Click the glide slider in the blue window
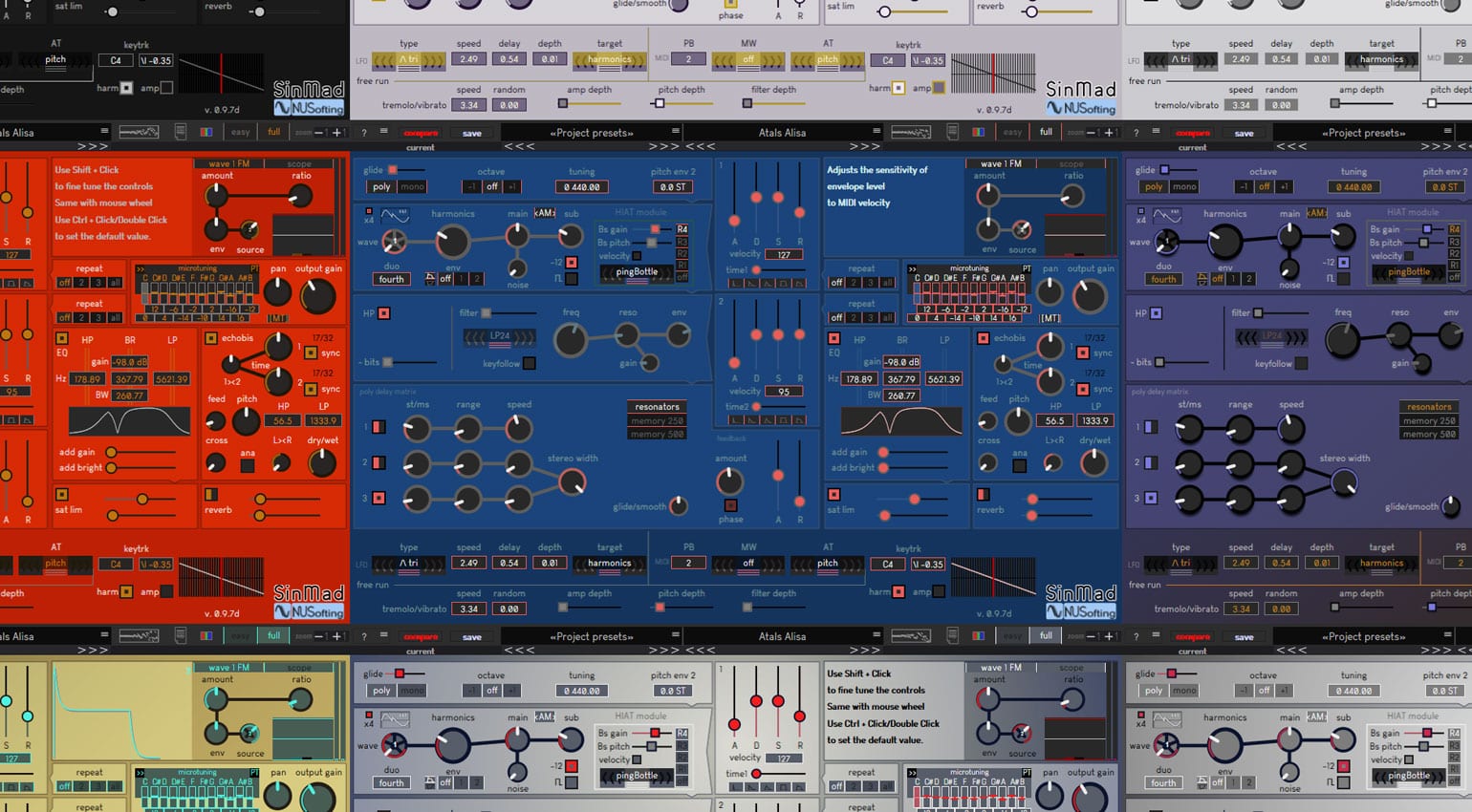This screenshot has width=1472, height=812. tap(408, 170)
